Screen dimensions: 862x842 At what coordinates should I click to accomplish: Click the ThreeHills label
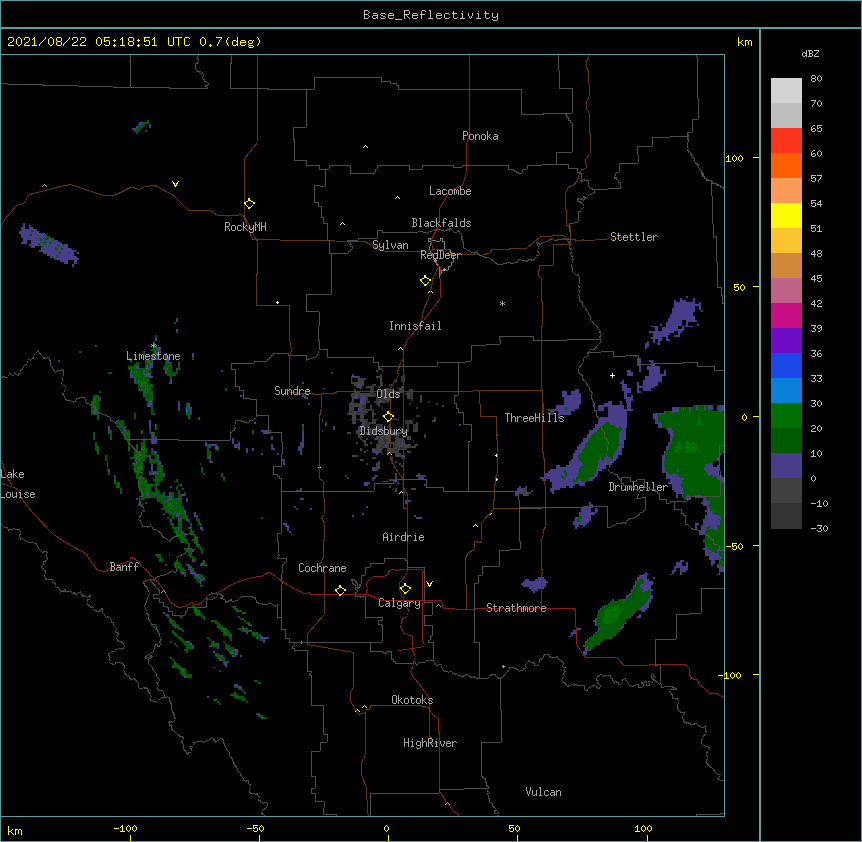(x=534, y=418)
